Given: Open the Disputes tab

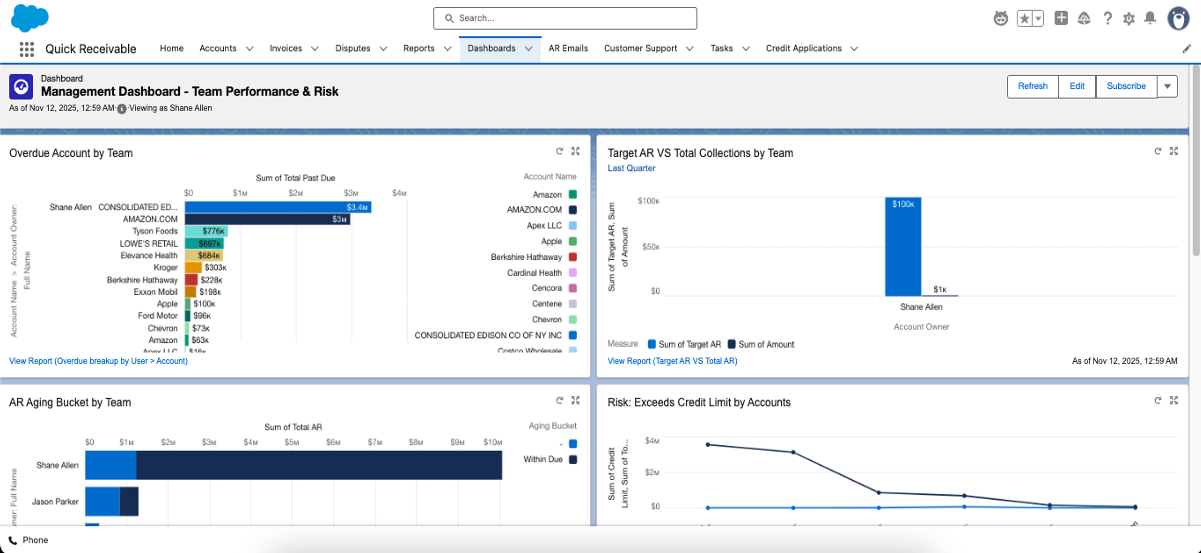Looking at the screenshot, I should (353, 48).
